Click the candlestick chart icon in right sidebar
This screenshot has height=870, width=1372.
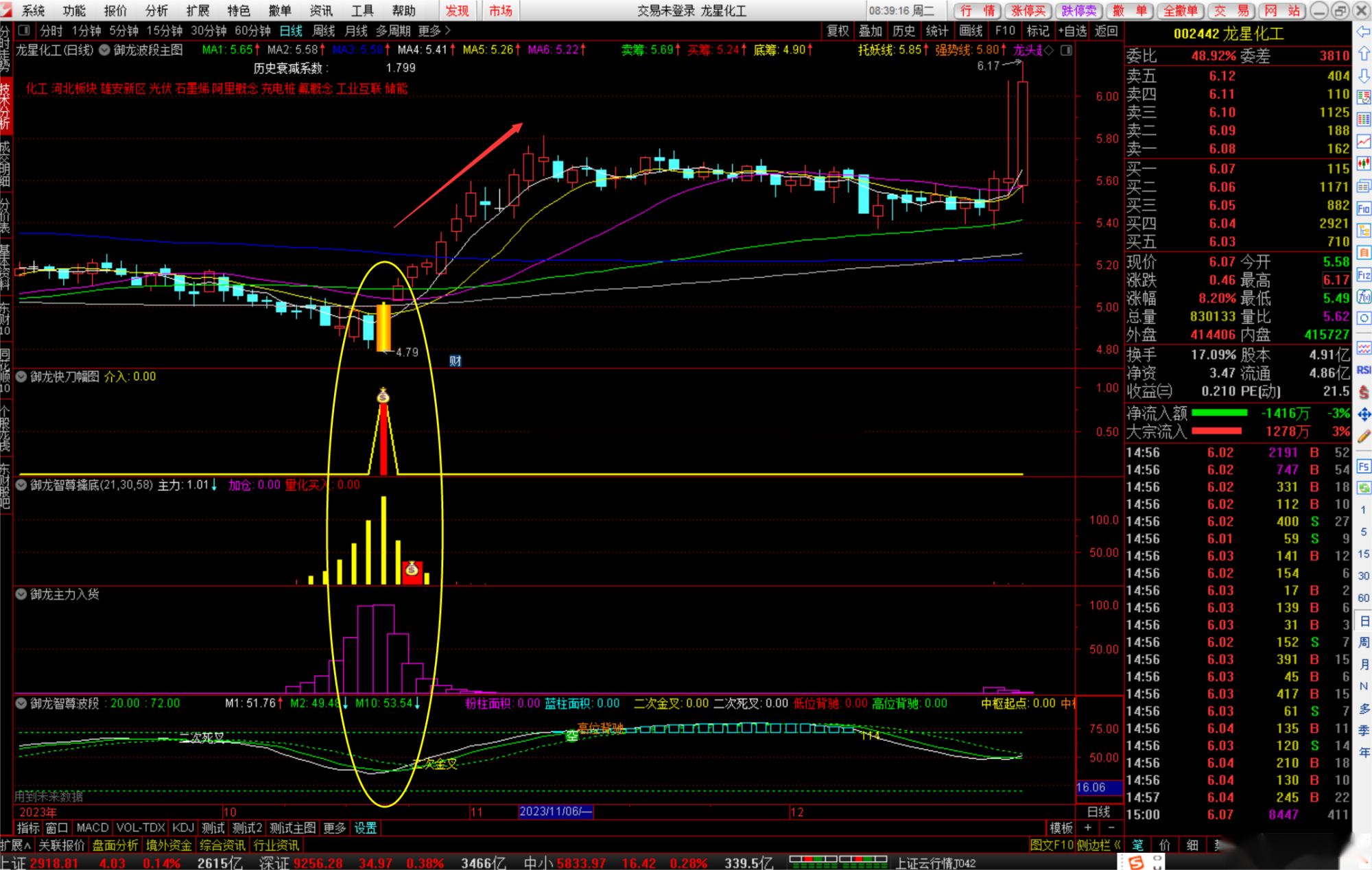tap(1364, 163)
